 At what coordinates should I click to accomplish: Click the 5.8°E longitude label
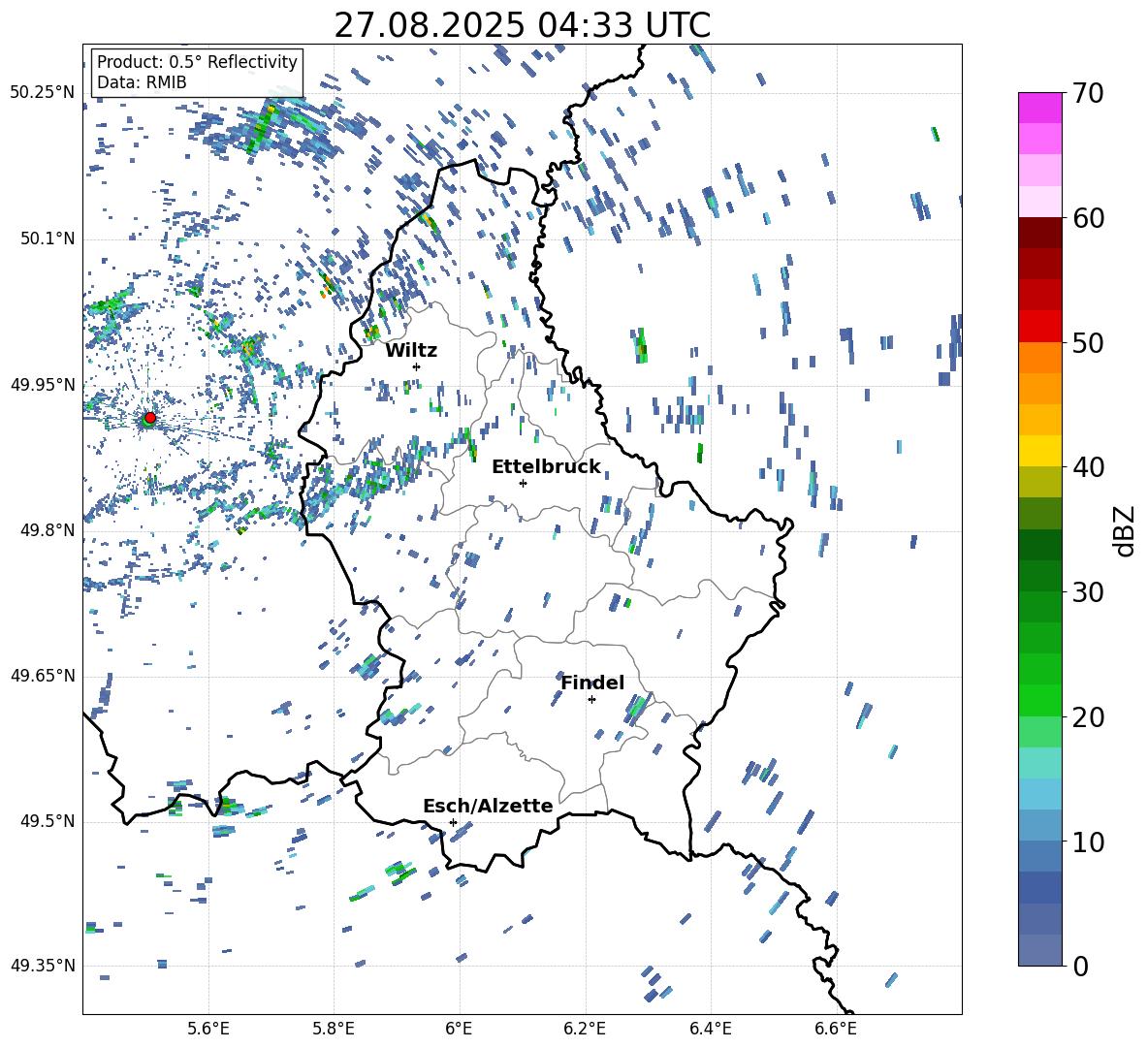334,1029
